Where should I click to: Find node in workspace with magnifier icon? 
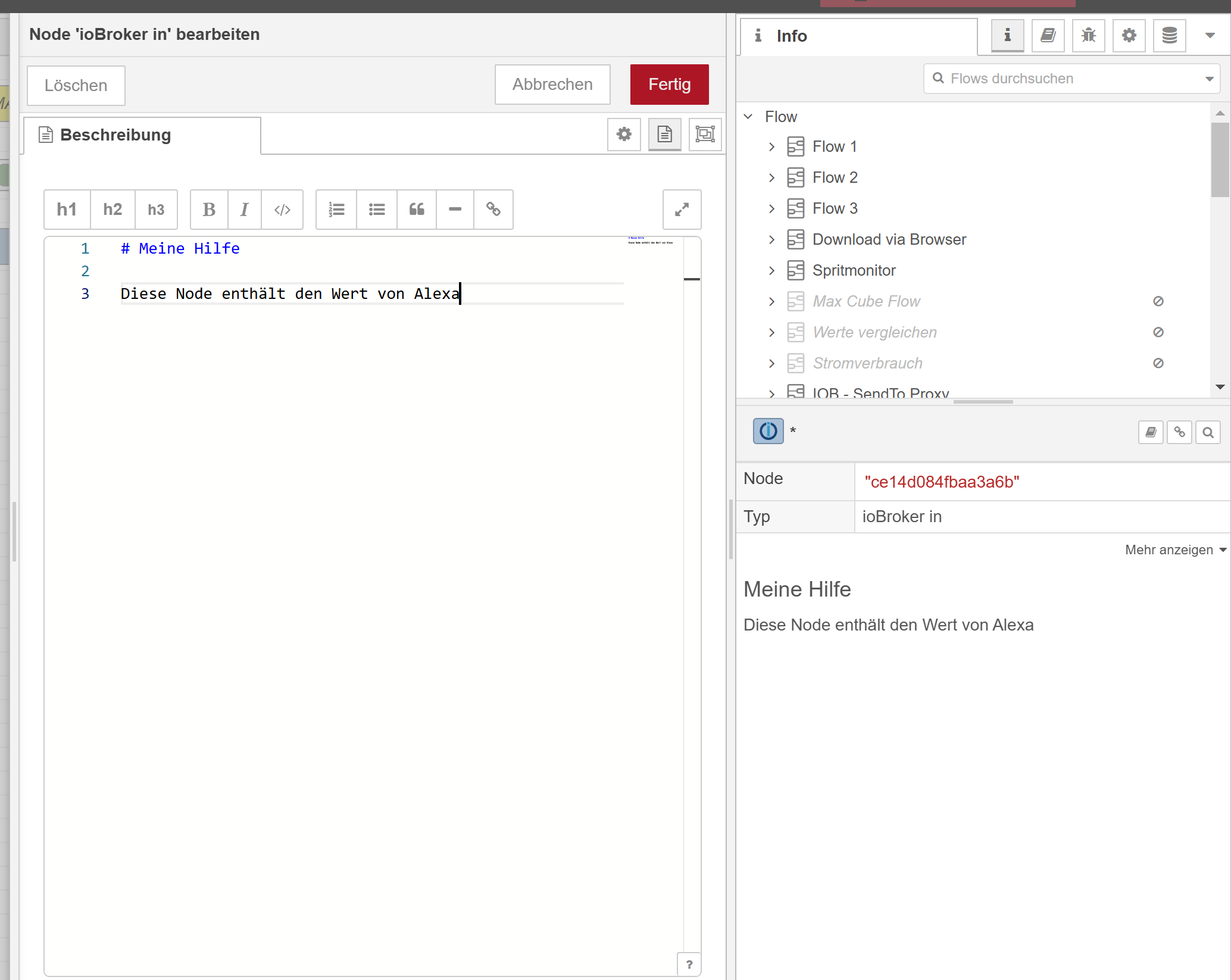(1208, 432)
